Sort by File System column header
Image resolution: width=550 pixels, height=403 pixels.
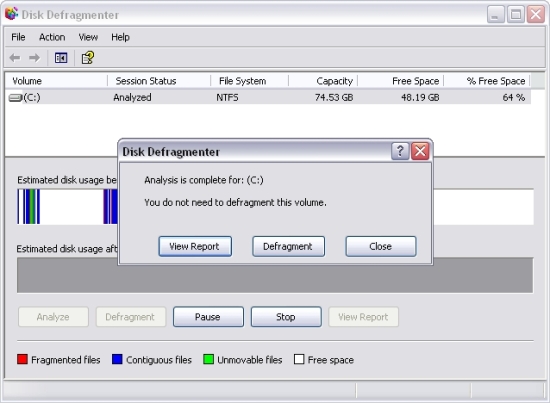[x=249, y=81]
